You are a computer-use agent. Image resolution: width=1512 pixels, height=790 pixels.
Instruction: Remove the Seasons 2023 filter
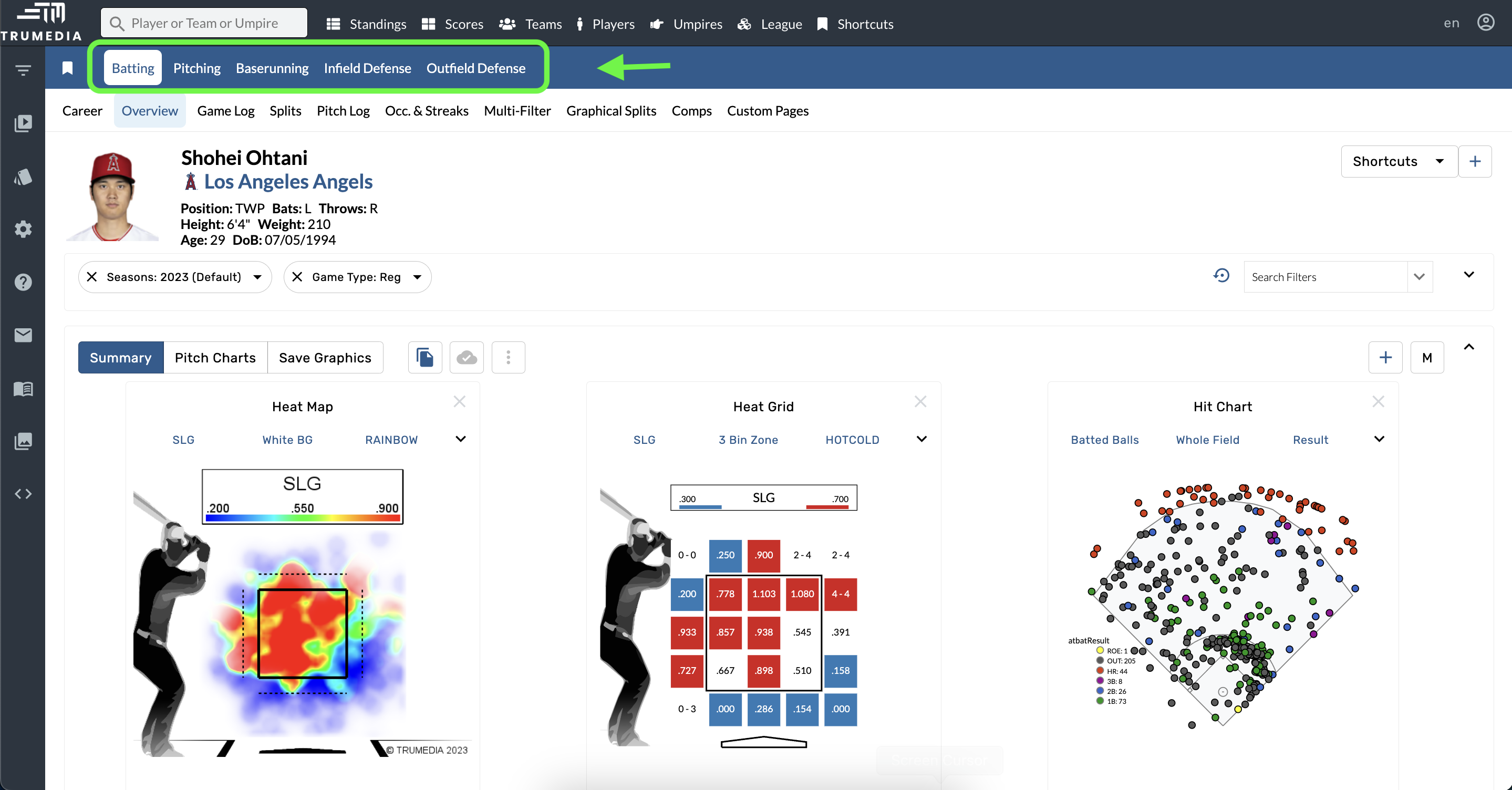pyautogui.click(x=92, y=277)
